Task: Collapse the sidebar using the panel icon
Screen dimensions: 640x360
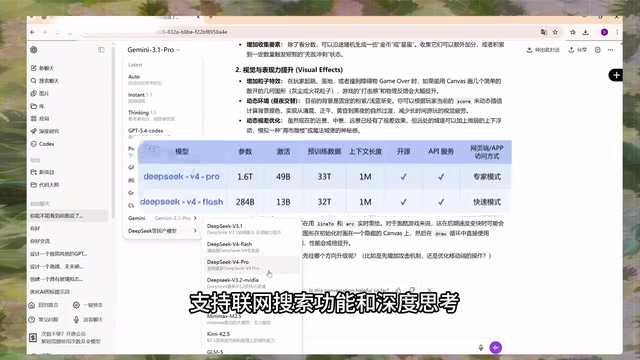Action: pyautogui.click(x=101, y=50)
